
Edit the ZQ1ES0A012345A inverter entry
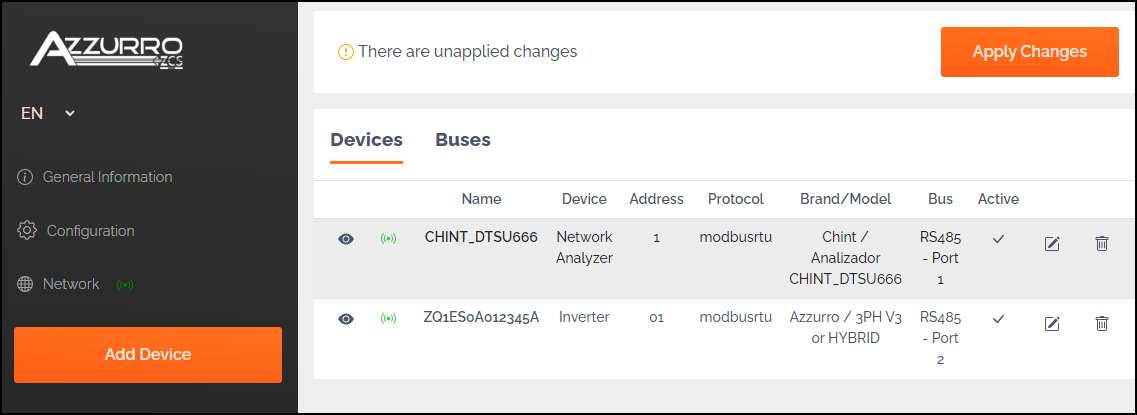click(x=1051, y=324)
